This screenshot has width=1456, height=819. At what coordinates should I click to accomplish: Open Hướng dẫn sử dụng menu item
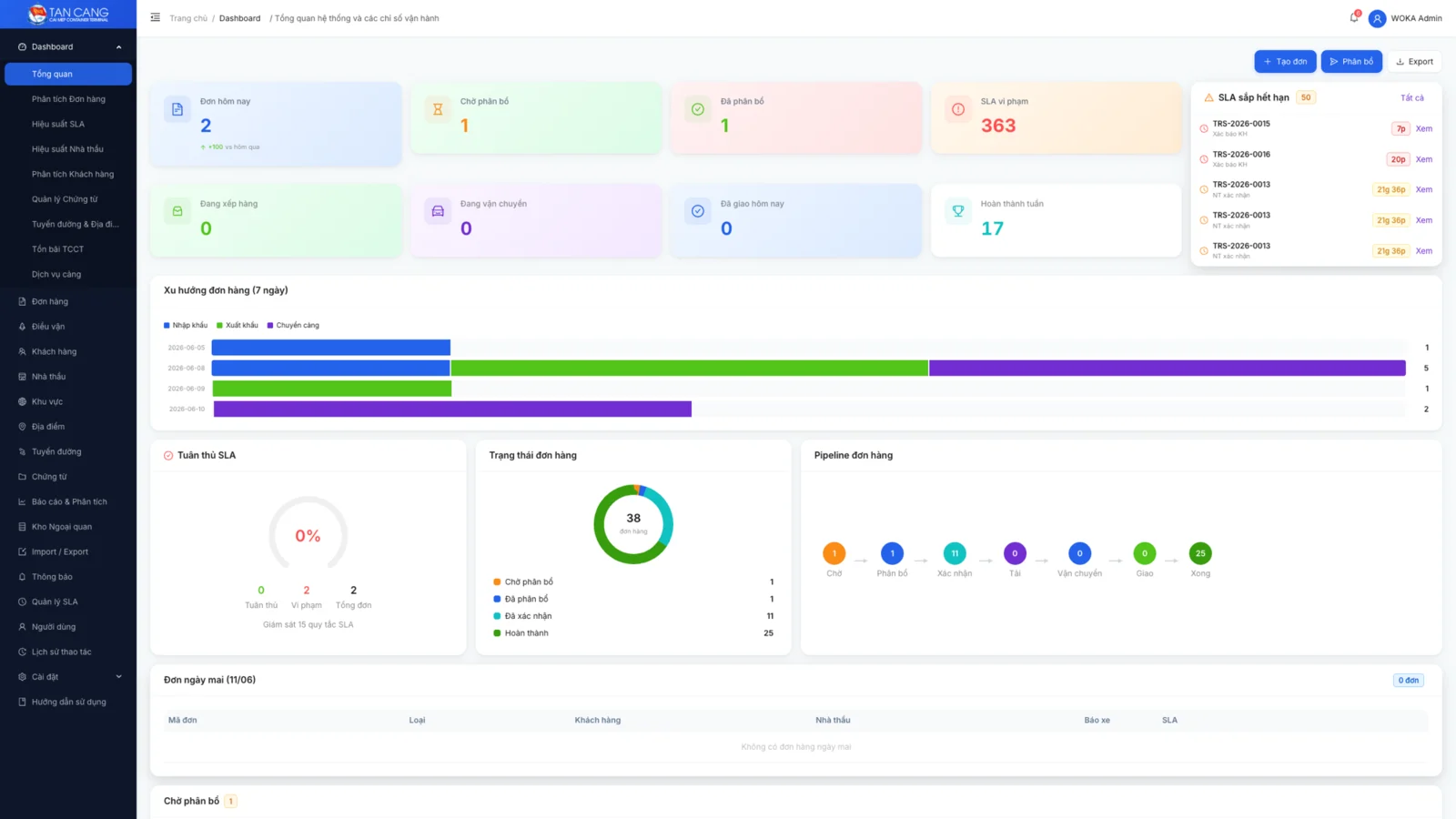pyautogui.click(x=68, y=702)
